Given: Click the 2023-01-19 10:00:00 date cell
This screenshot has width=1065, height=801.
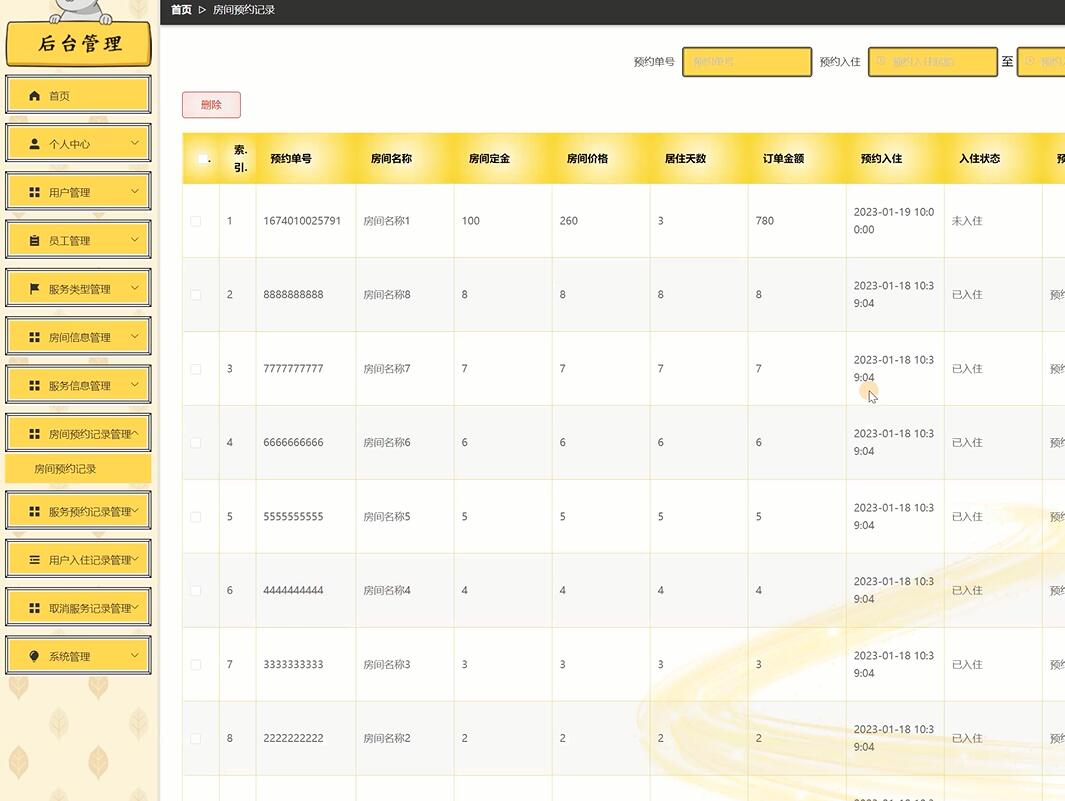Looking at the screenshot, I should click(894, 221).
